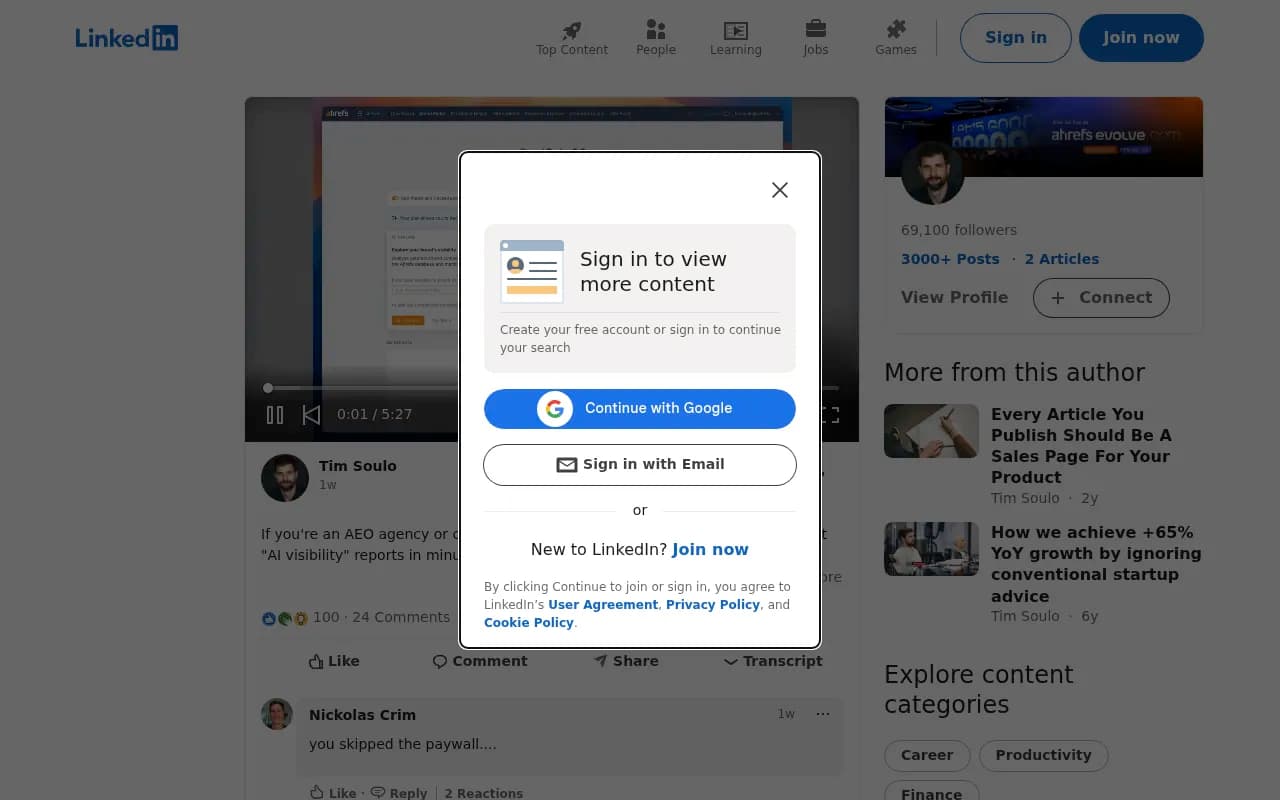Like Tim Soulo's post
Viewport: 1280px width, 800px height.
[334, 661]
